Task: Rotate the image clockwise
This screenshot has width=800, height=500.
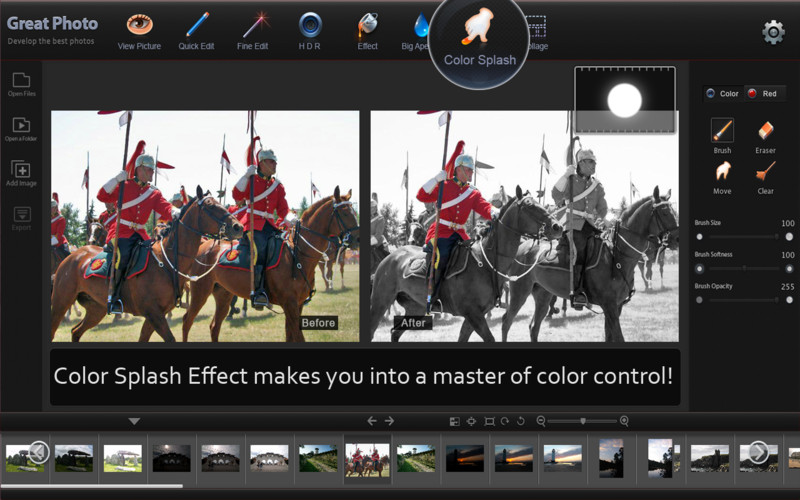Action: (505, 421)
